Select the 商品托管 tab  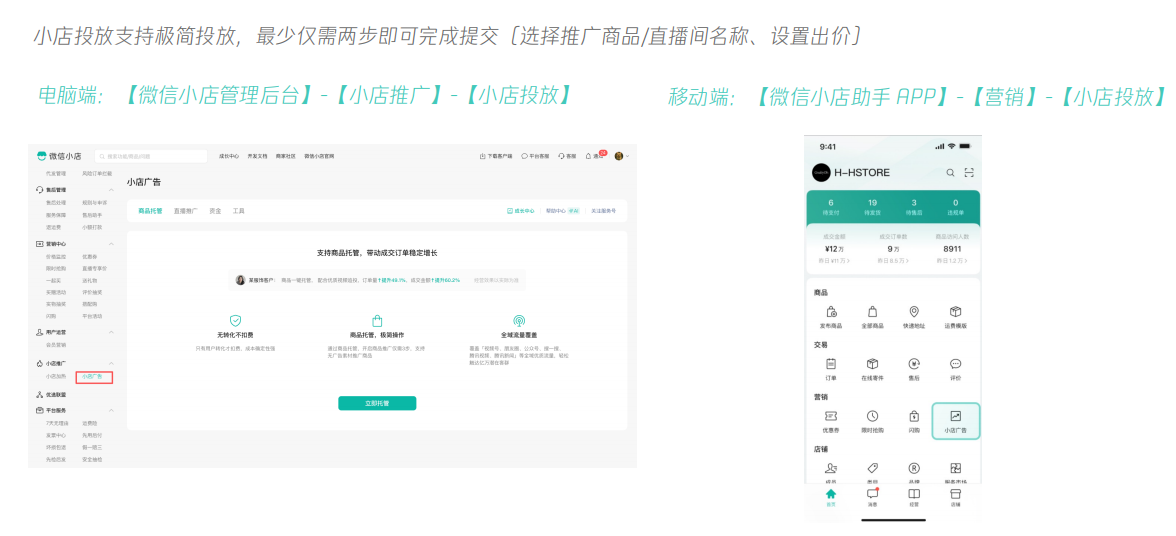click(x=150, y=211)
